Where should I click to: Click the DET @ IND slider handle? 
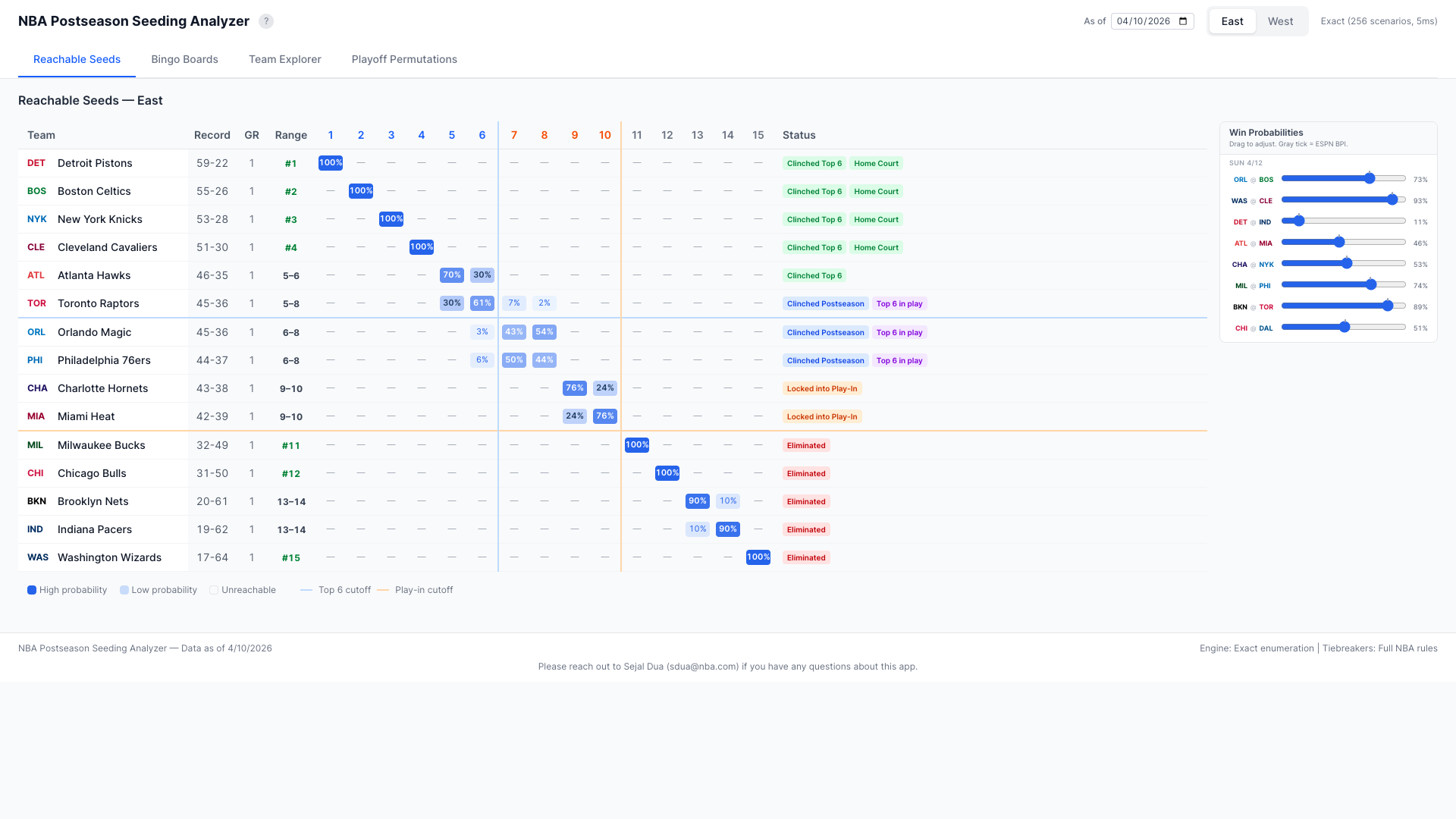click(1298, 221)
